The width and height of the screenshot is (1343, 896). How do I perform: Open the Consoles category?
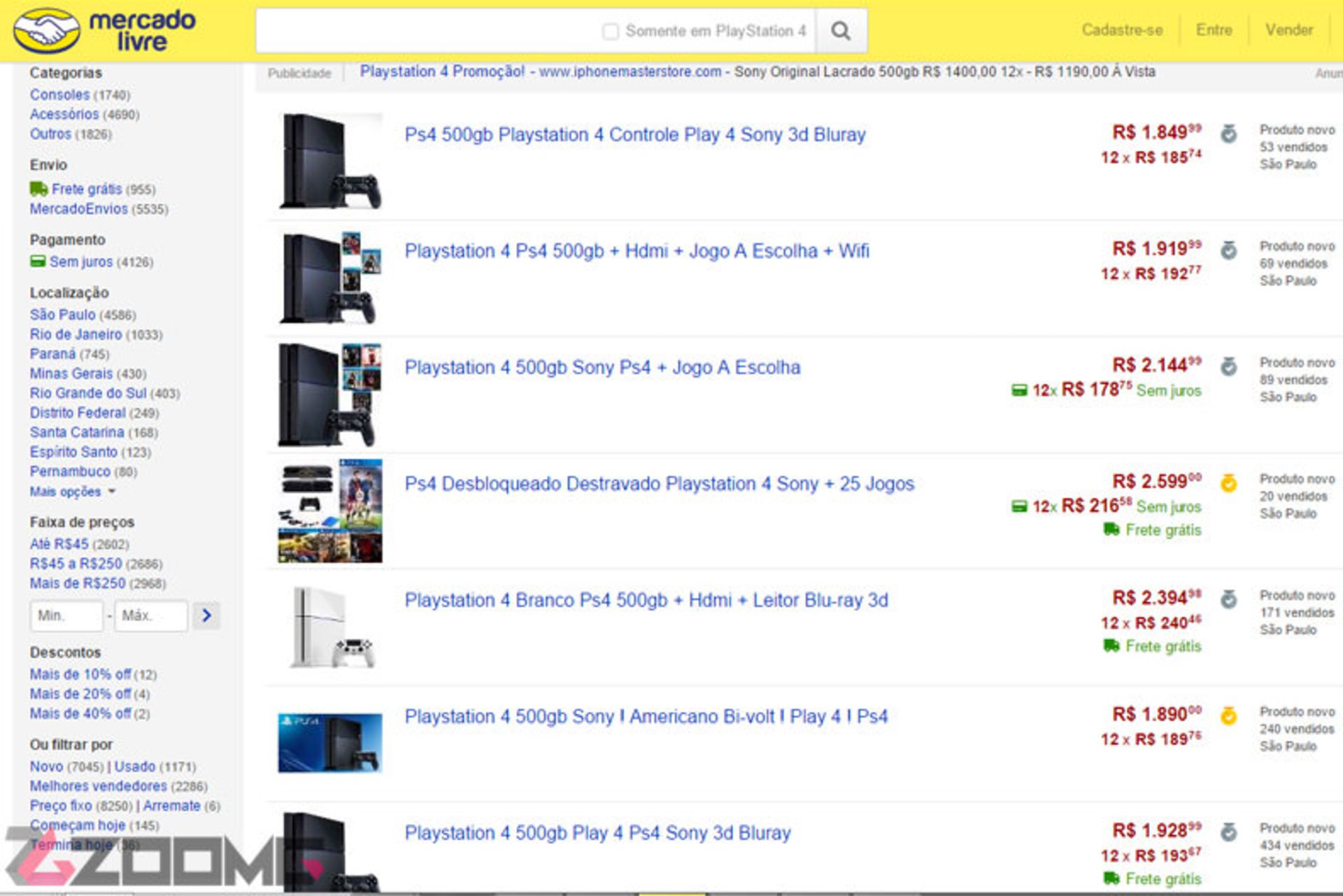[x=59, y=94]
